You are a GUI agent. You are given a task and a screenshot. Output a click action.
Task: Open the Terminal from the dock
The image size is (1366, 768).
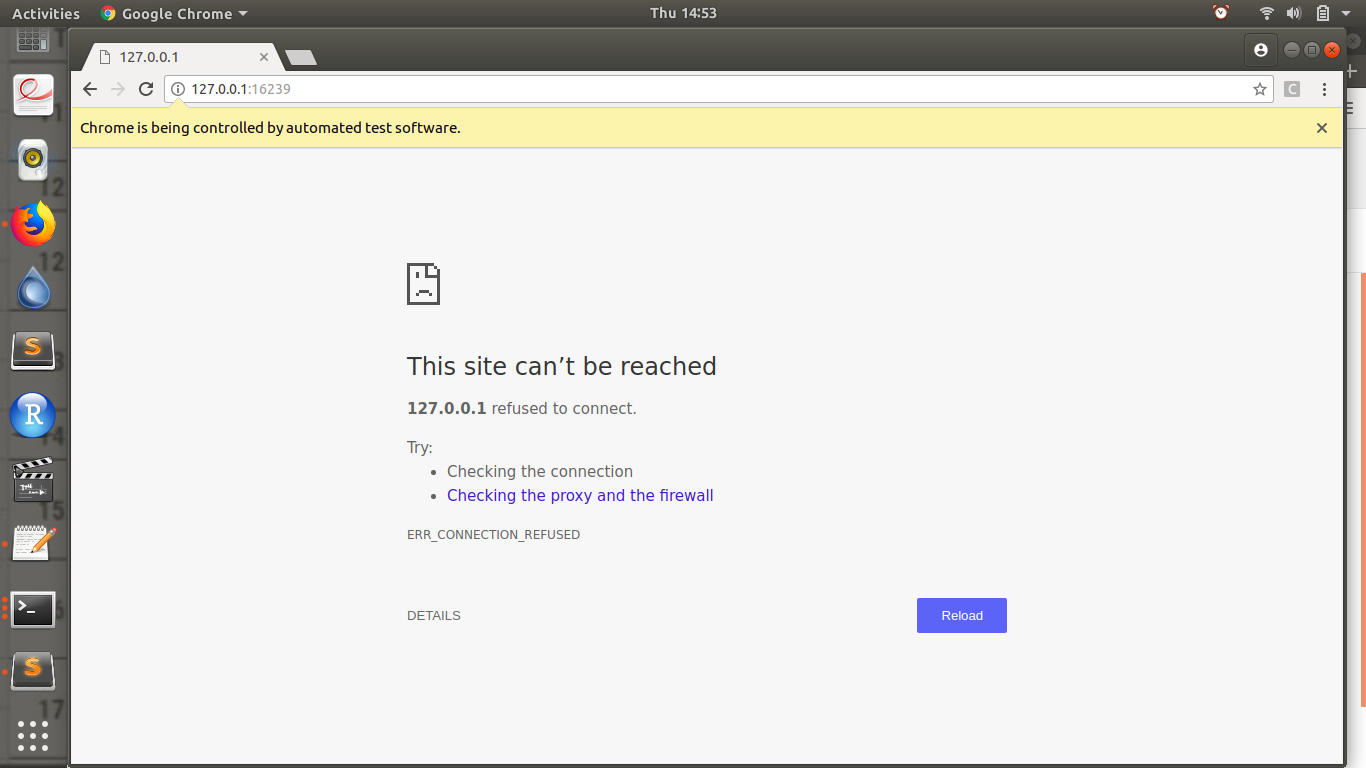[33, 608]
